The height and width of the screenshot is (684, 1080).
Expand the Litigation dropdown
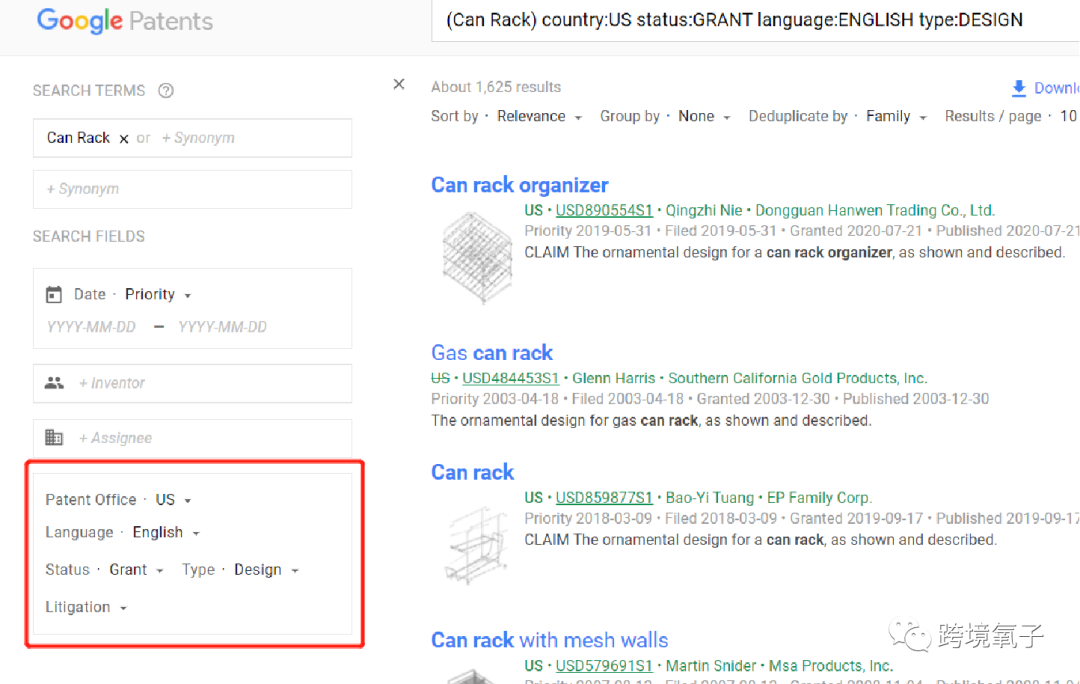[x=86, y=607]
